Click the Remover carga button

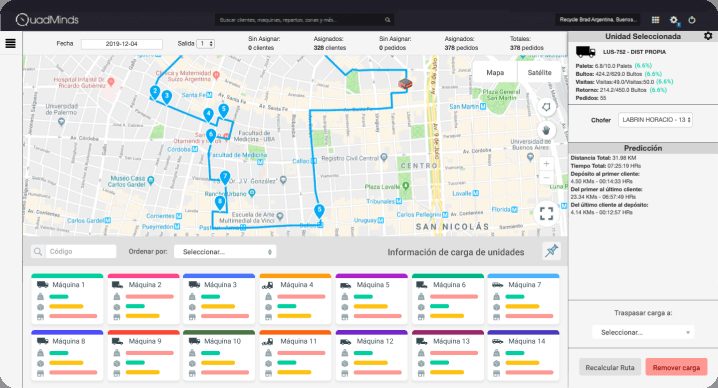(676, 367)
